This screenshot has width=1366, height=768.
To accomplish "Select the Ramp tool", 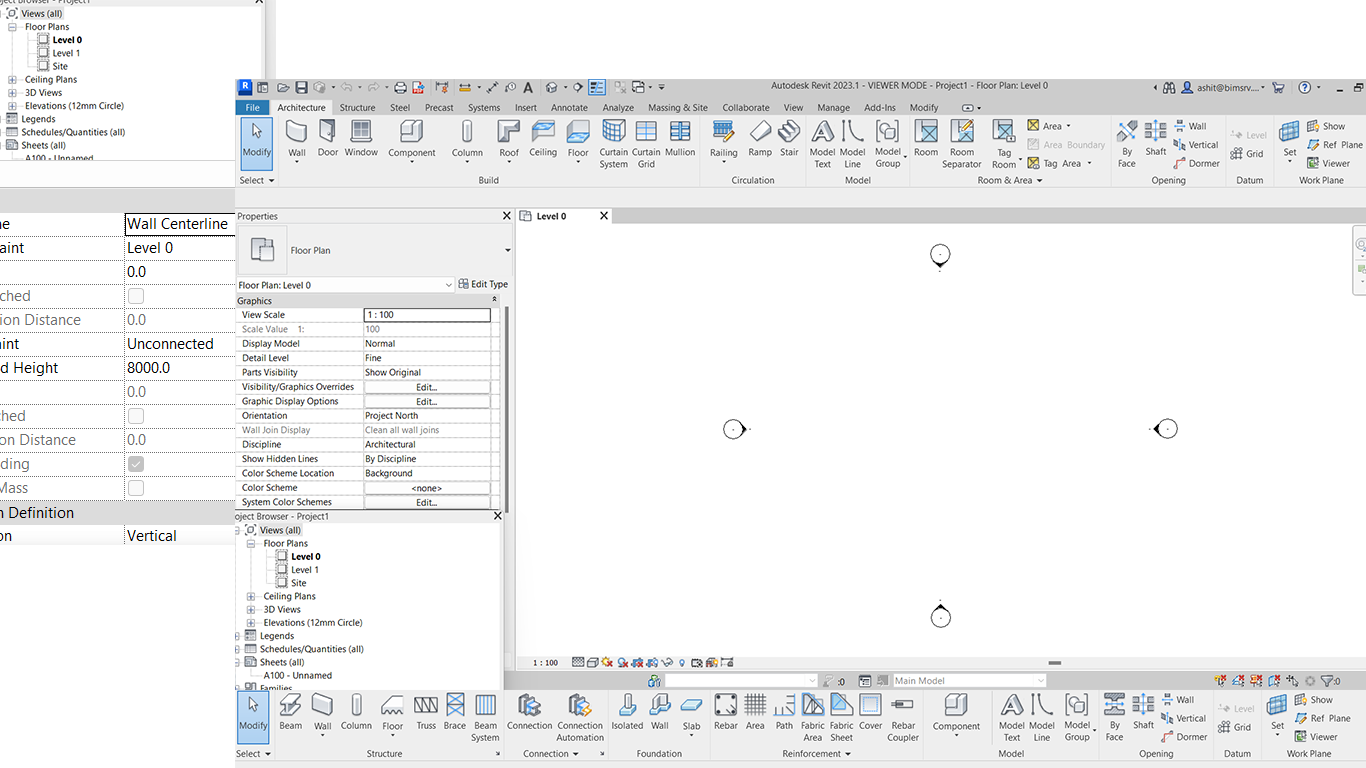I will tap(760, 140).
